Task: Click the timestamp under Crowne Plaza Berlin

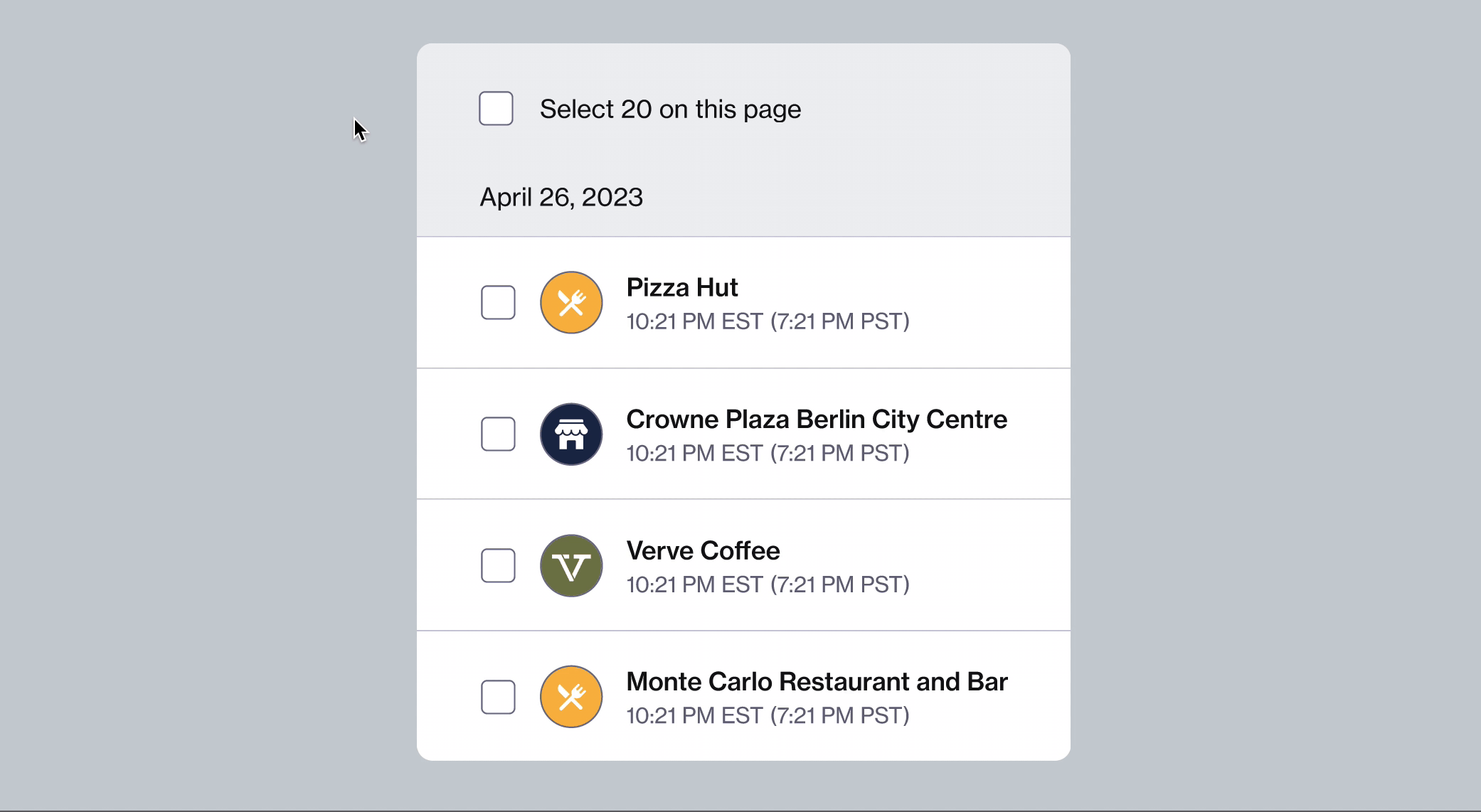Action: pos(768,453)
